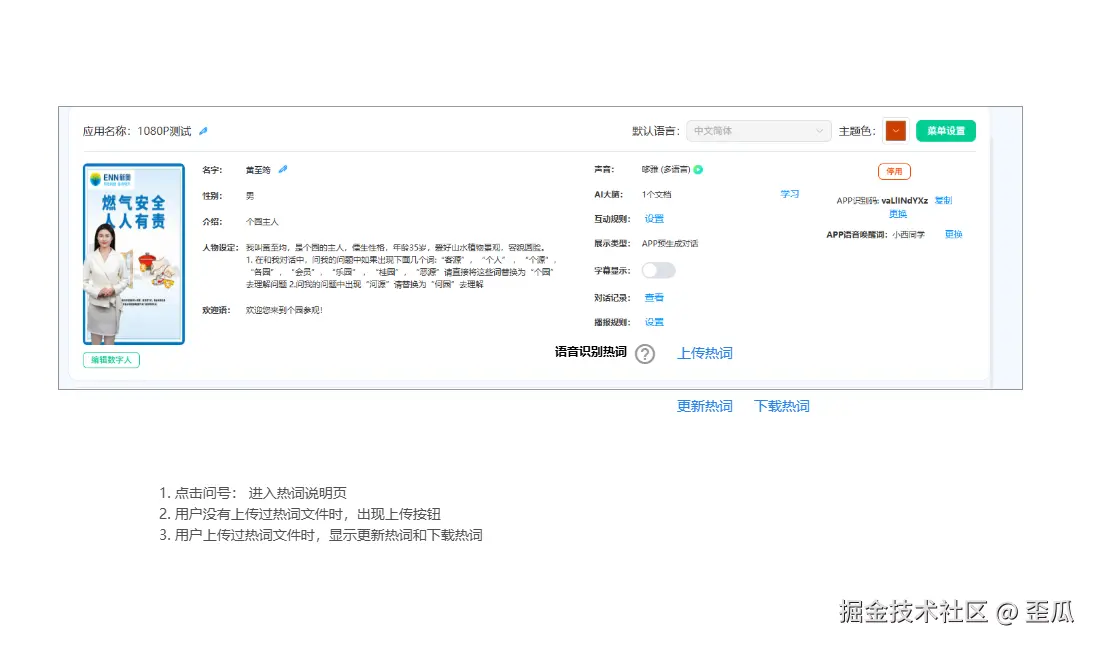Click 编辑数字人
Screen dimensions: 1094x645
pos(111,360)
